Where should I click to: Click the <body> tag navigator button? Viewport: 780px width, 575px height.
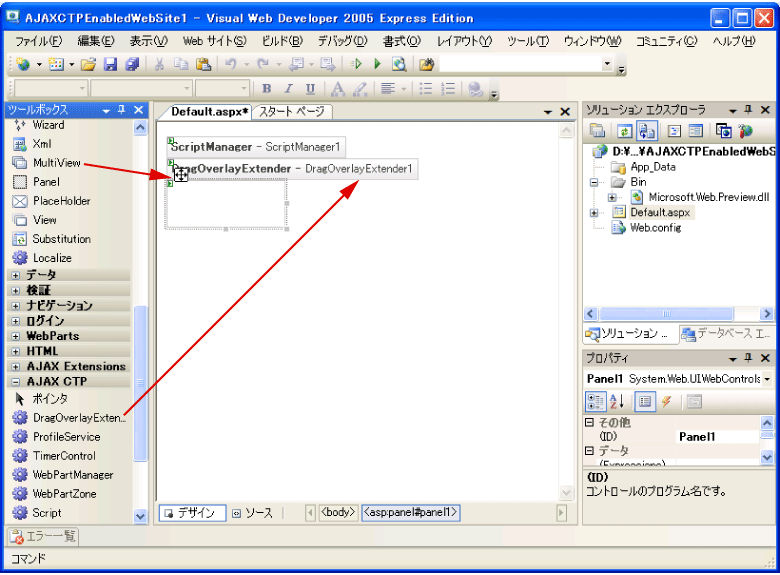[338, 512]
